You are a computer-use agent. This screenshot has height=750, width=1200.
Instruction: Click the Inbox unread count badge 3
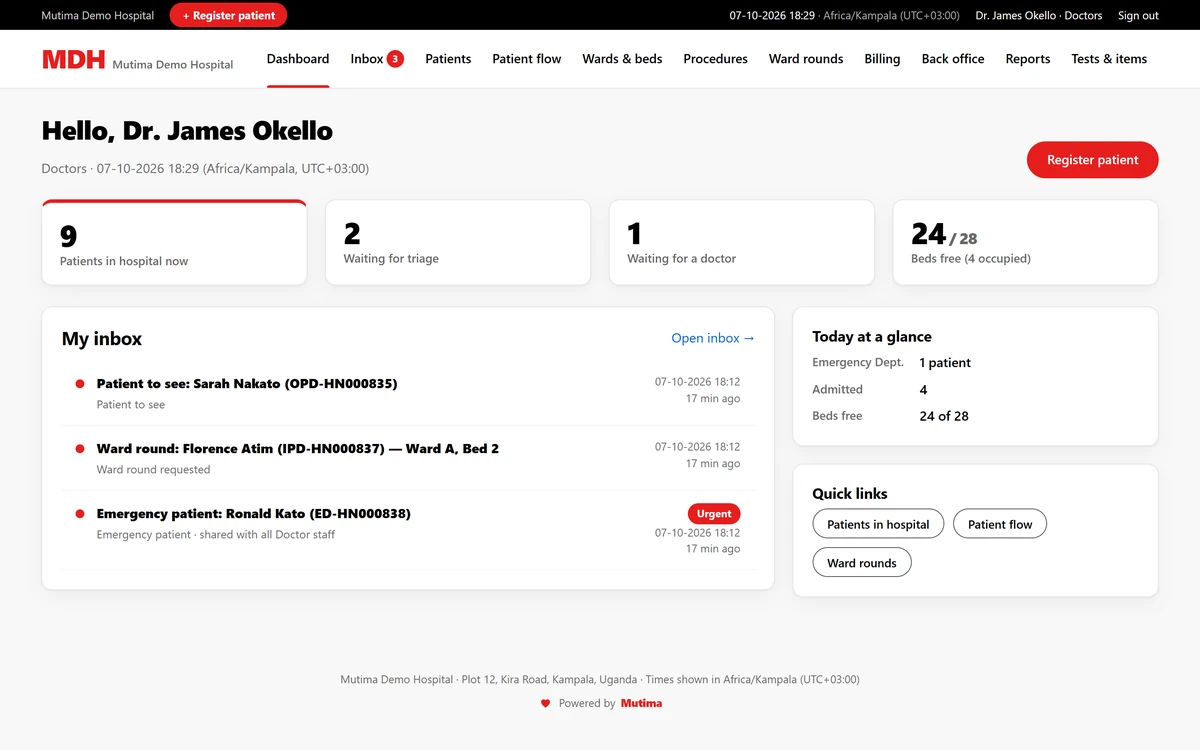tap(395, 59)
